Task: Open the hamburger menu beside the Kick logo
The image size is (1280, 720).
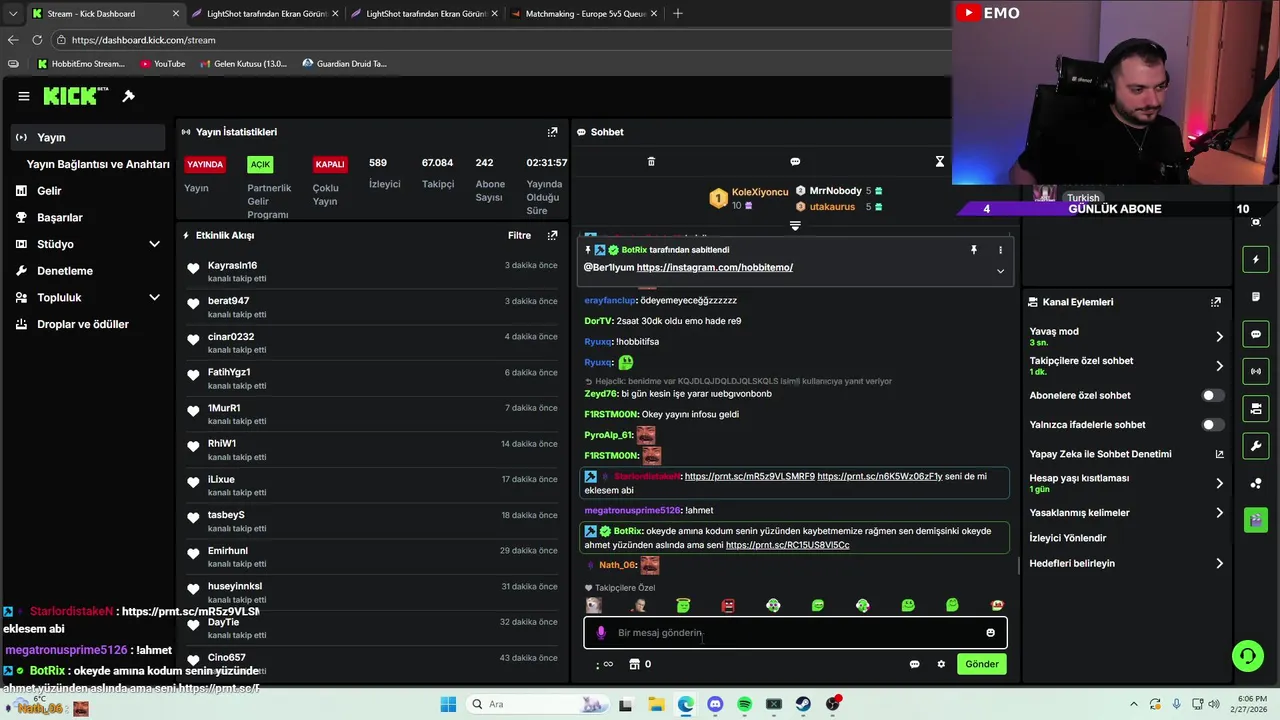Action: (23, 96)
